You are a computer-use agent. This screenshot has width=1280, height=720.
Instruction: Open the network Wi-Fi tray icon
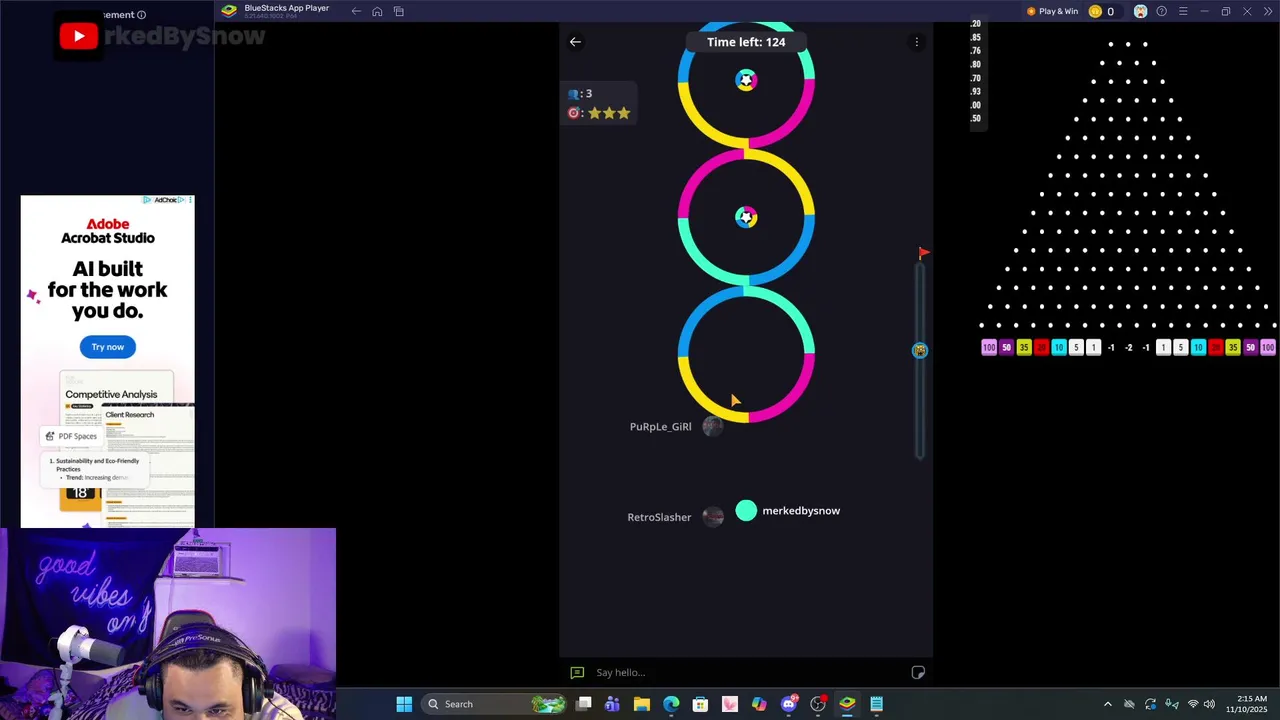[x=1192, y=704]
